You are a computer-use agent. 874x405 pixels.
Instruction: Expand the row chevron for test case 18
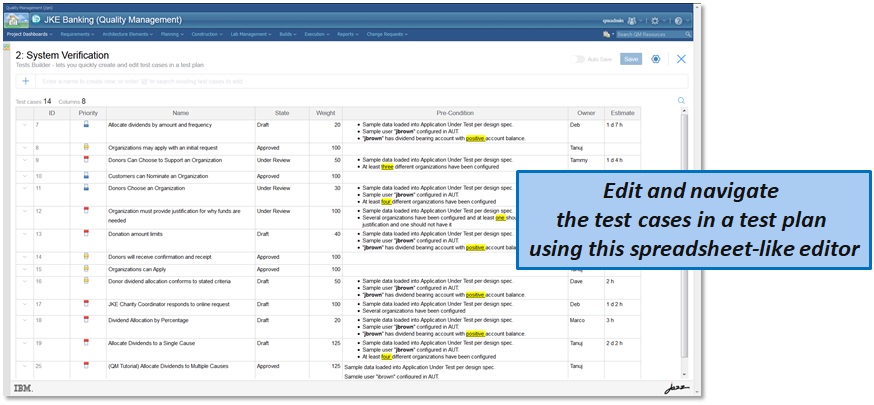coord(25,320)
